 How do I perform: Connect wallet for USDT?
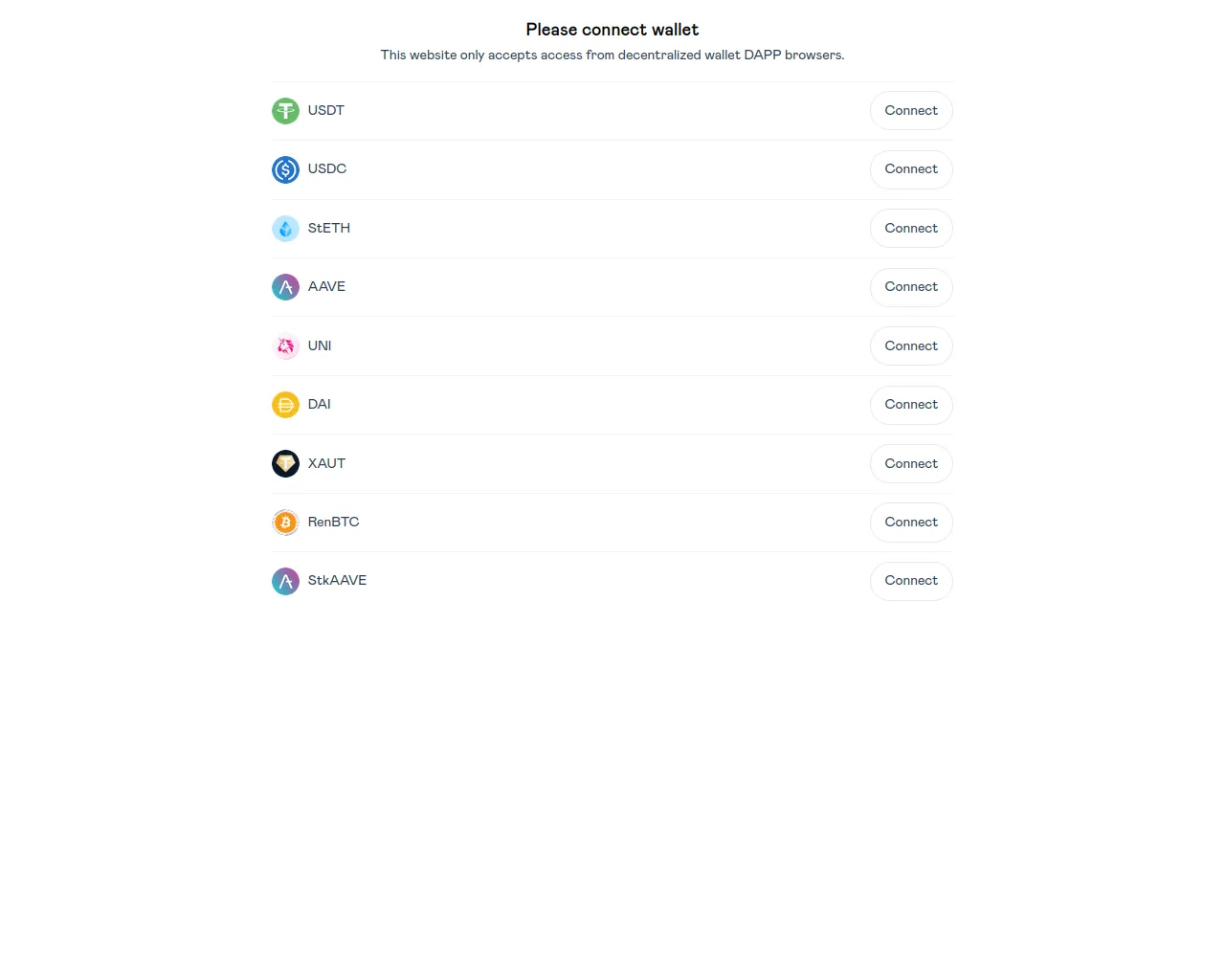911,111
